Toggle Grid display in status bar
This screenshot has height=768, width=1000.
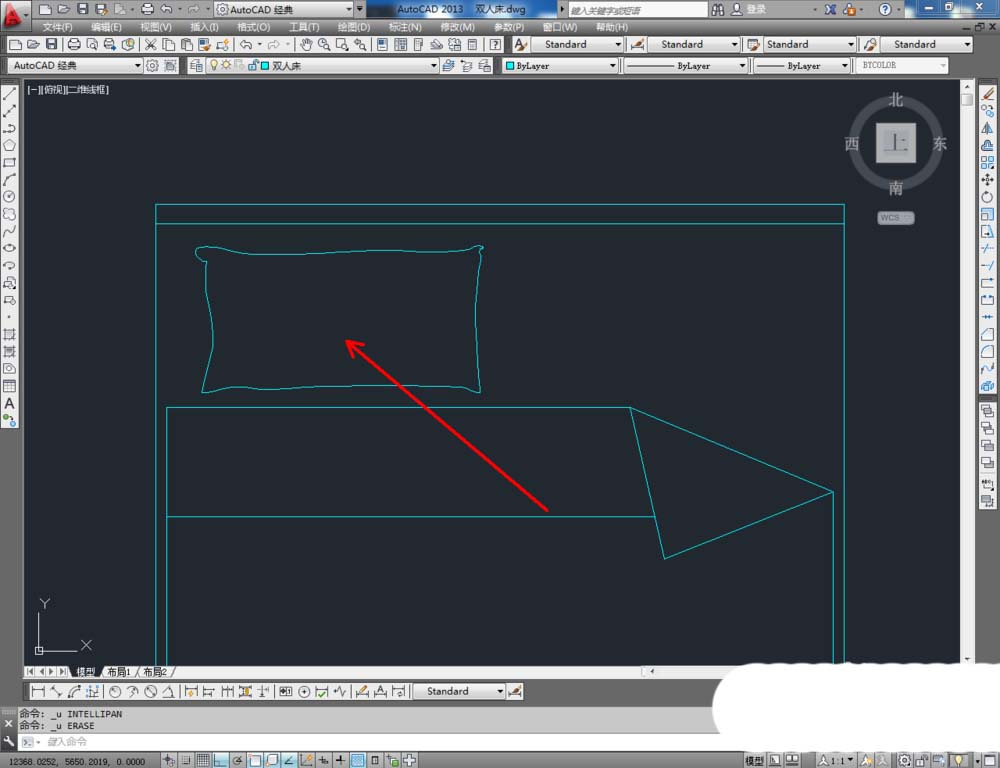[x=203, y=760]
